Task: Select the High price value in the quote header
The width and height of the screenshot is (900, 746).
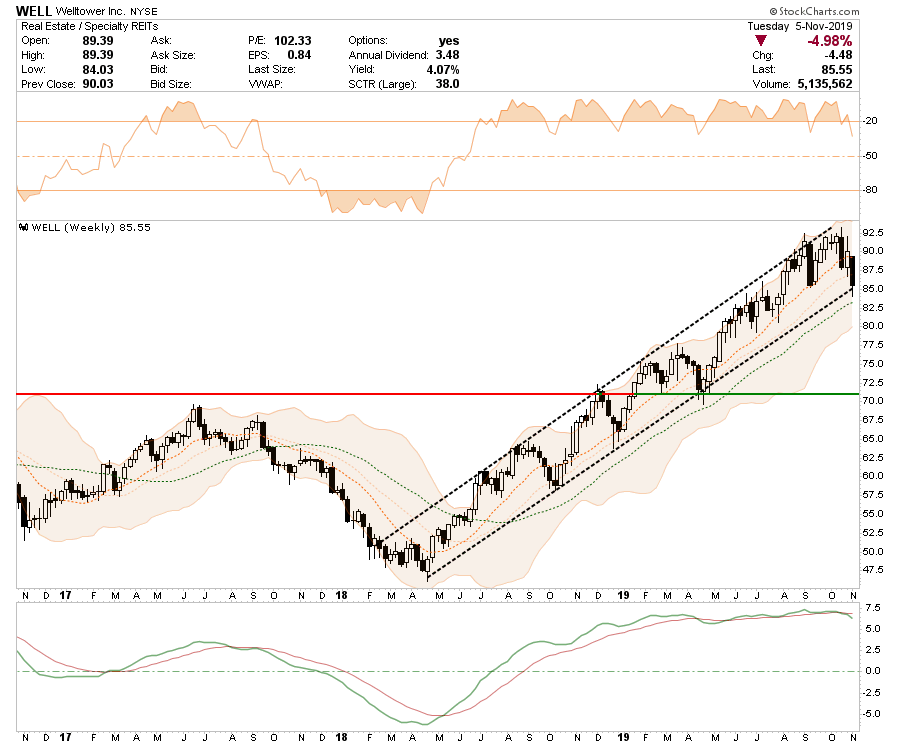Action: click(98, 55)
